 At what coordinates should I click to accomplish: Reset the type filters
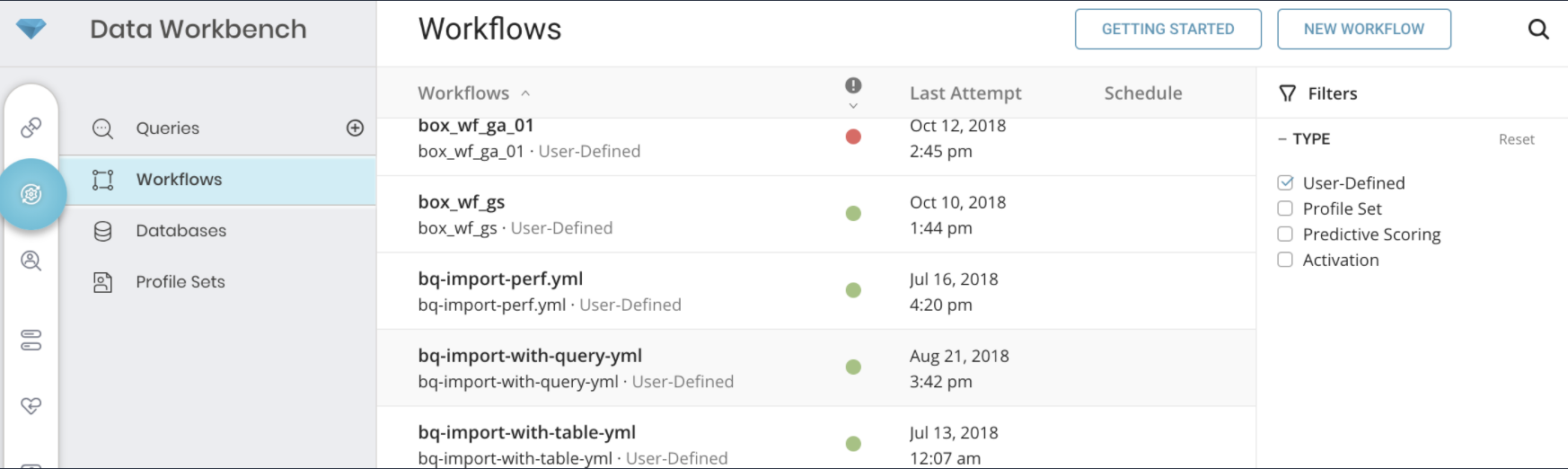tap(1516, 139)
